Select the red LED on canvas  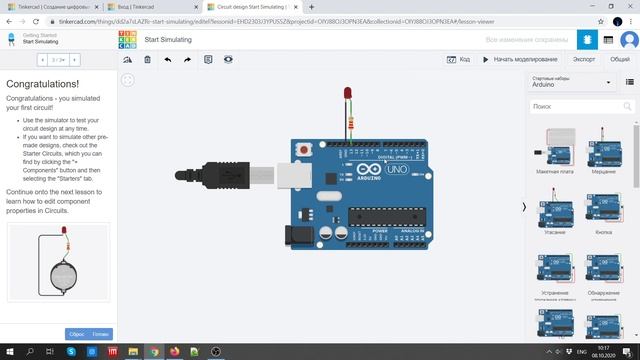point(347,93)
